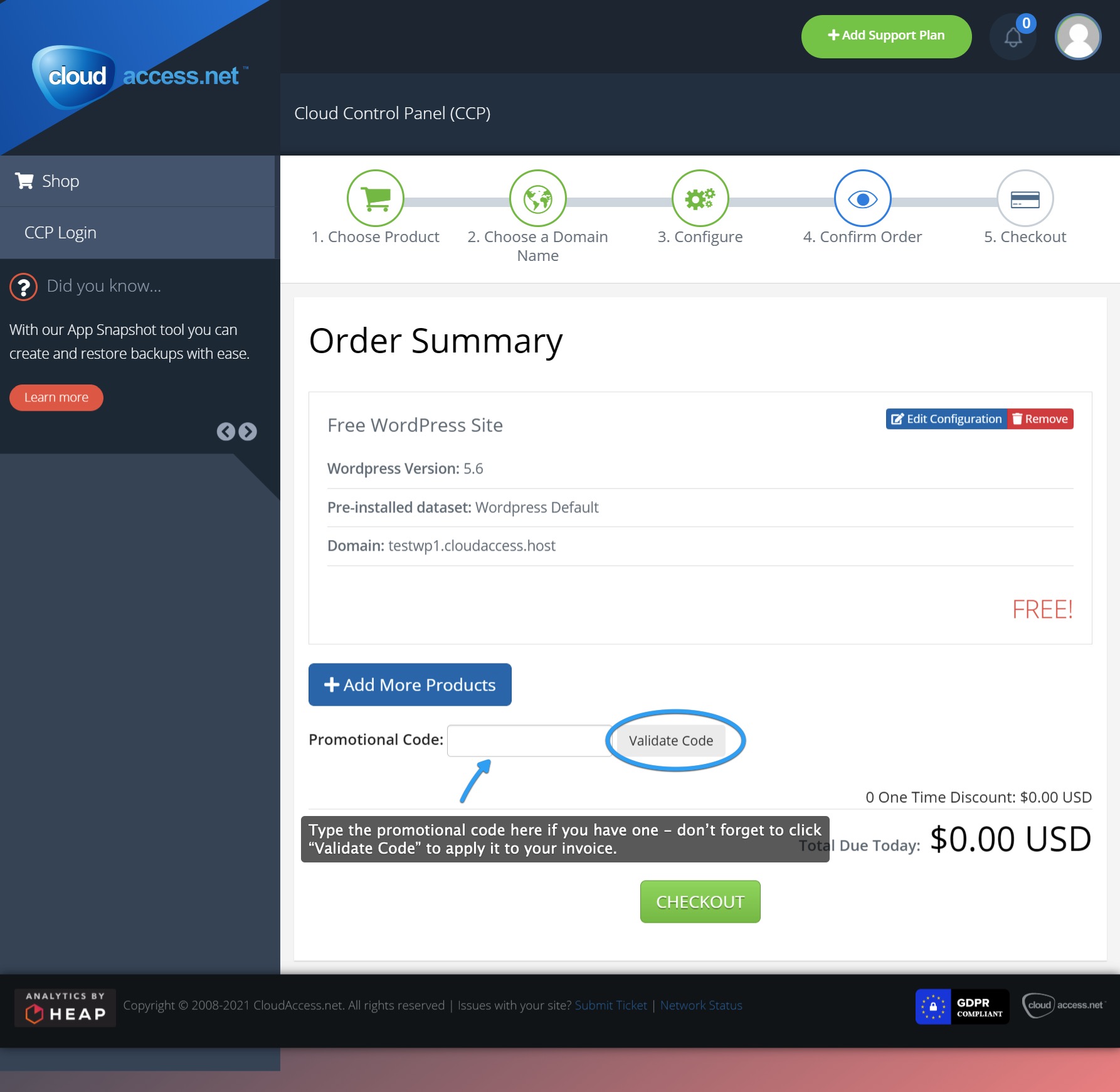Select the Confirm Order eye step icon
This screenshot has height=1092, width=1120.
click(x=863, y=199)
